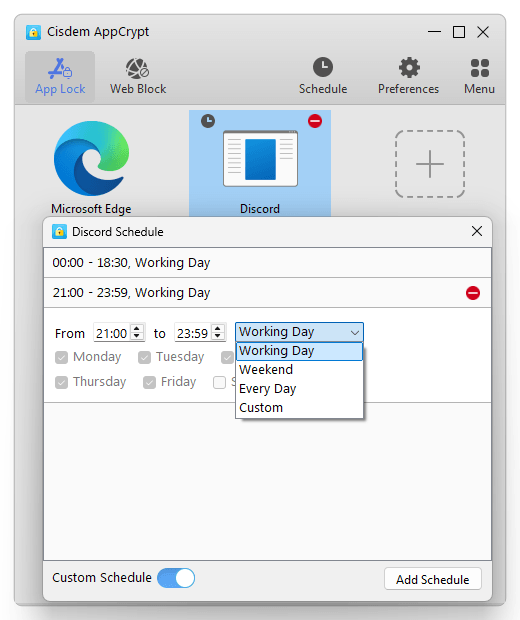Open the App Lock tab
This screenshot has width=520, height=620.
[60, 77]
